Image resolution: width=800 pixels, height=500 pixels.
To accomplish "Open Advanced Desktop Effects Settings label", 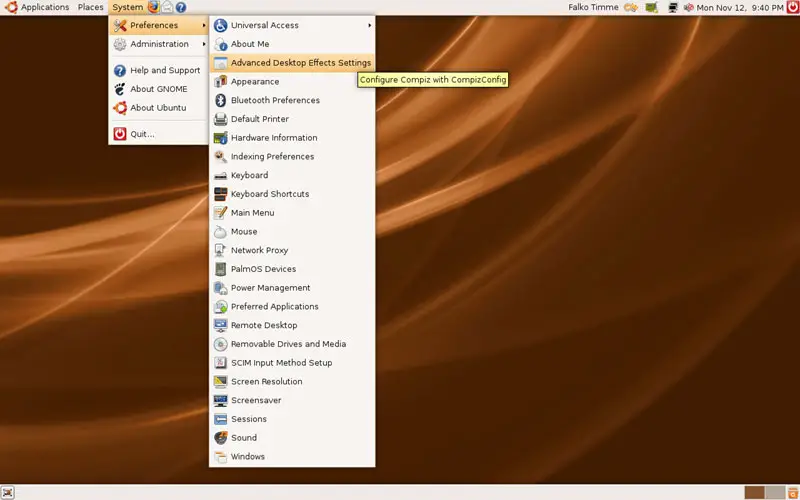I will [x=301, y=63].
